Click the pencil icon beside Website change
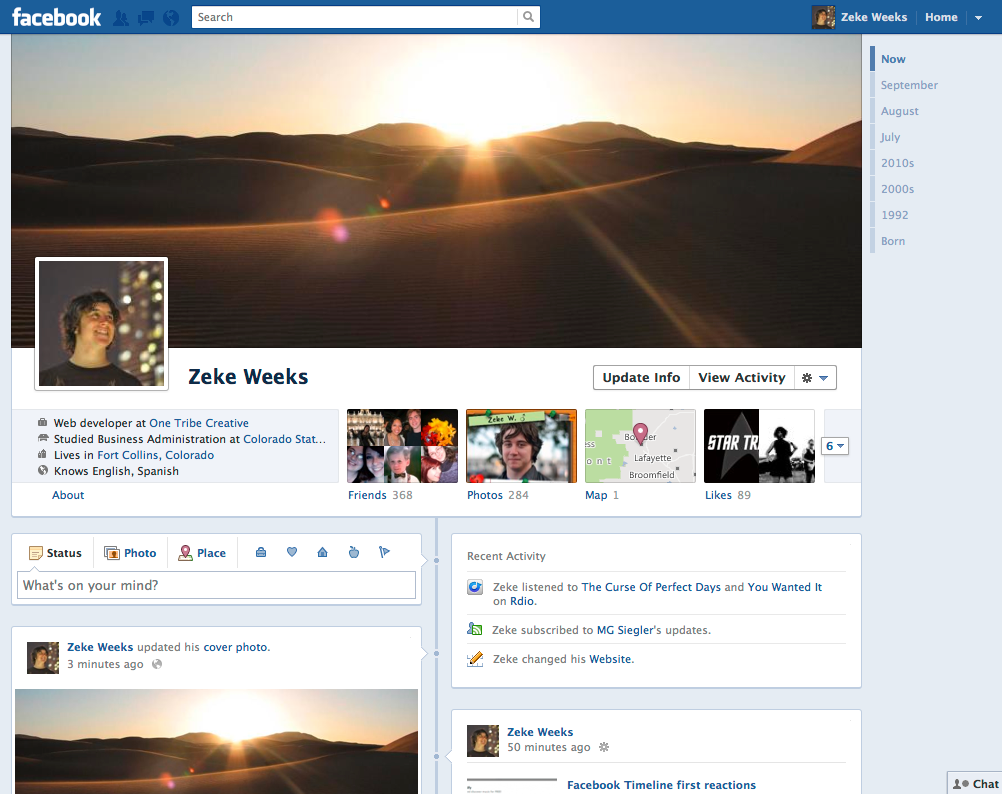The width and height of the screenshot is (1002, 794). (x=475, y=659)
